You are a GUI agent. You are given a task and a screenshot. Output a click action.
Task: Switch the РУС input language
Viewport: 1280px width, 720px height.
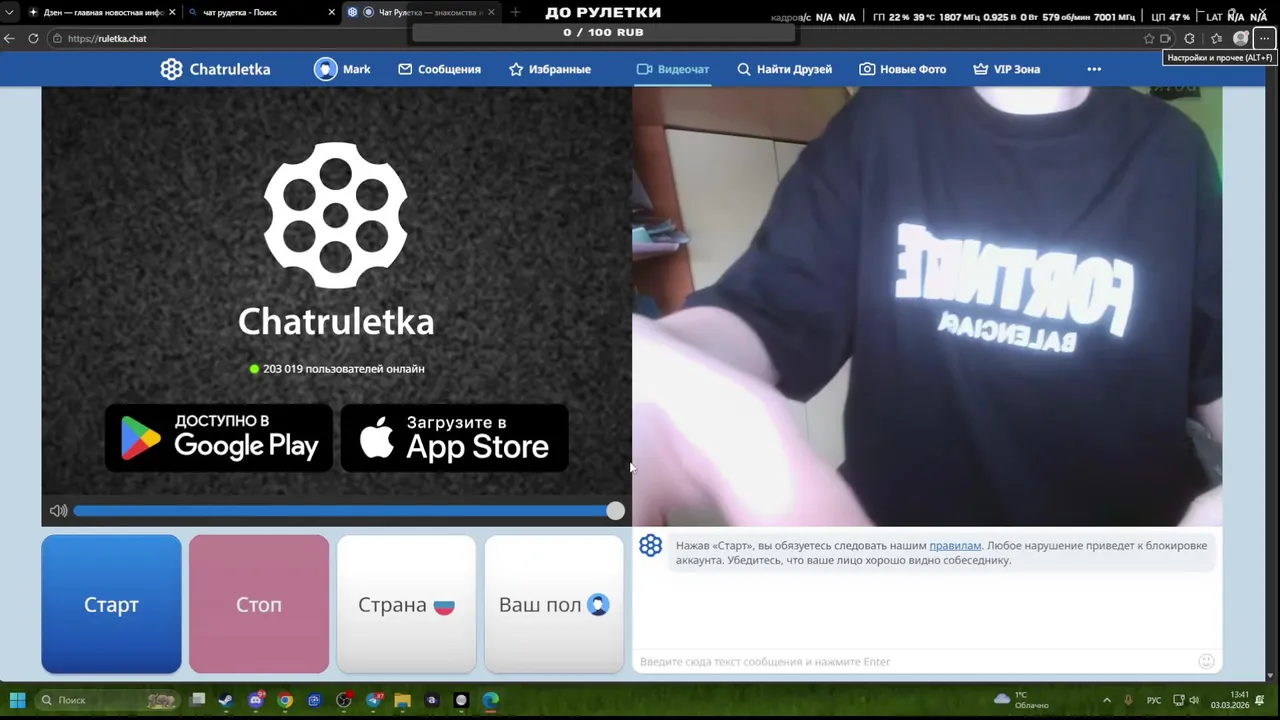[x=1154, y=700]
